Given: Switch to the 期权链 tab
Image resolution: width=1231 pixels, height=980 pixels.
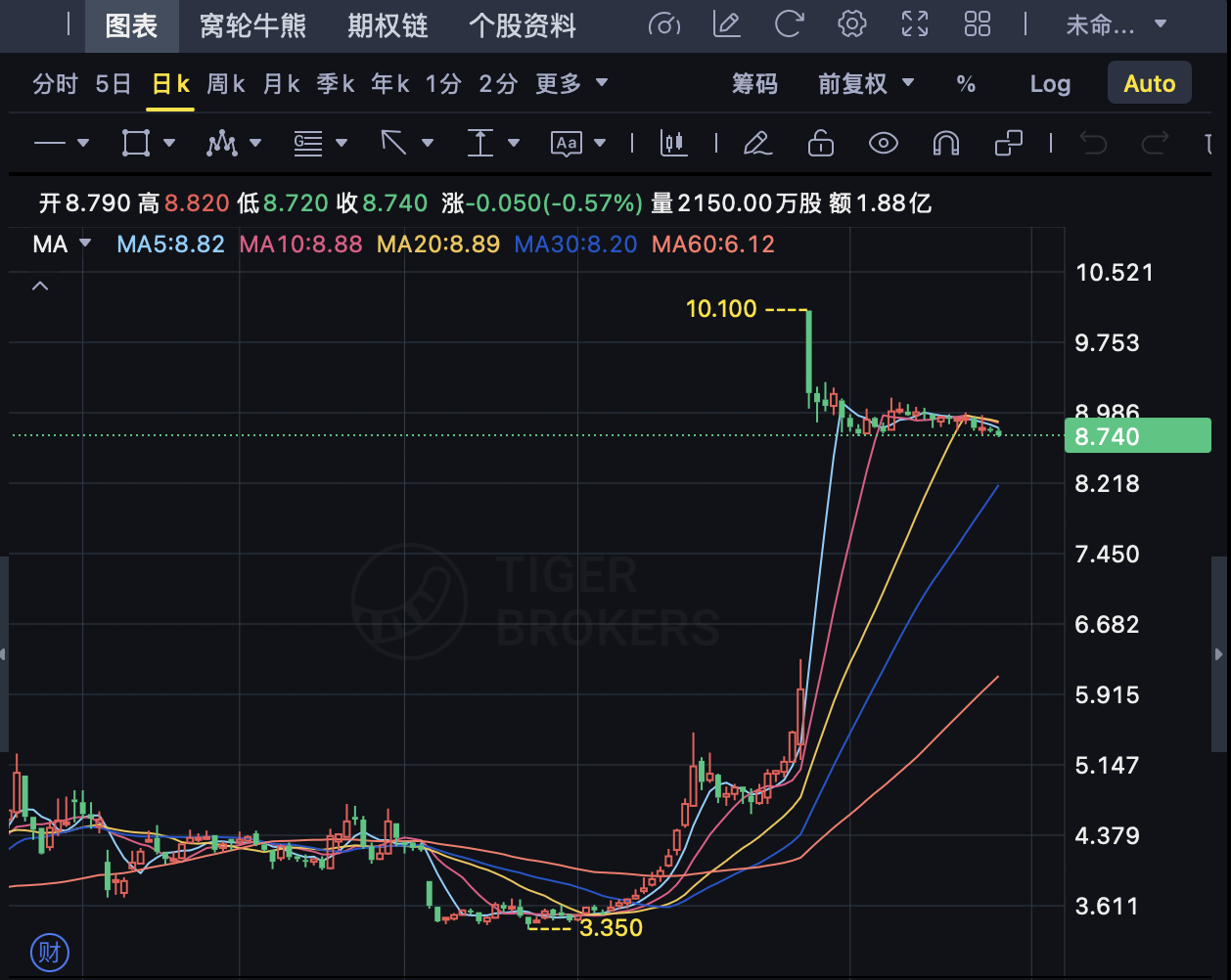Looking at the screenshot, I should pyautogui.click(x=388, y=25).
